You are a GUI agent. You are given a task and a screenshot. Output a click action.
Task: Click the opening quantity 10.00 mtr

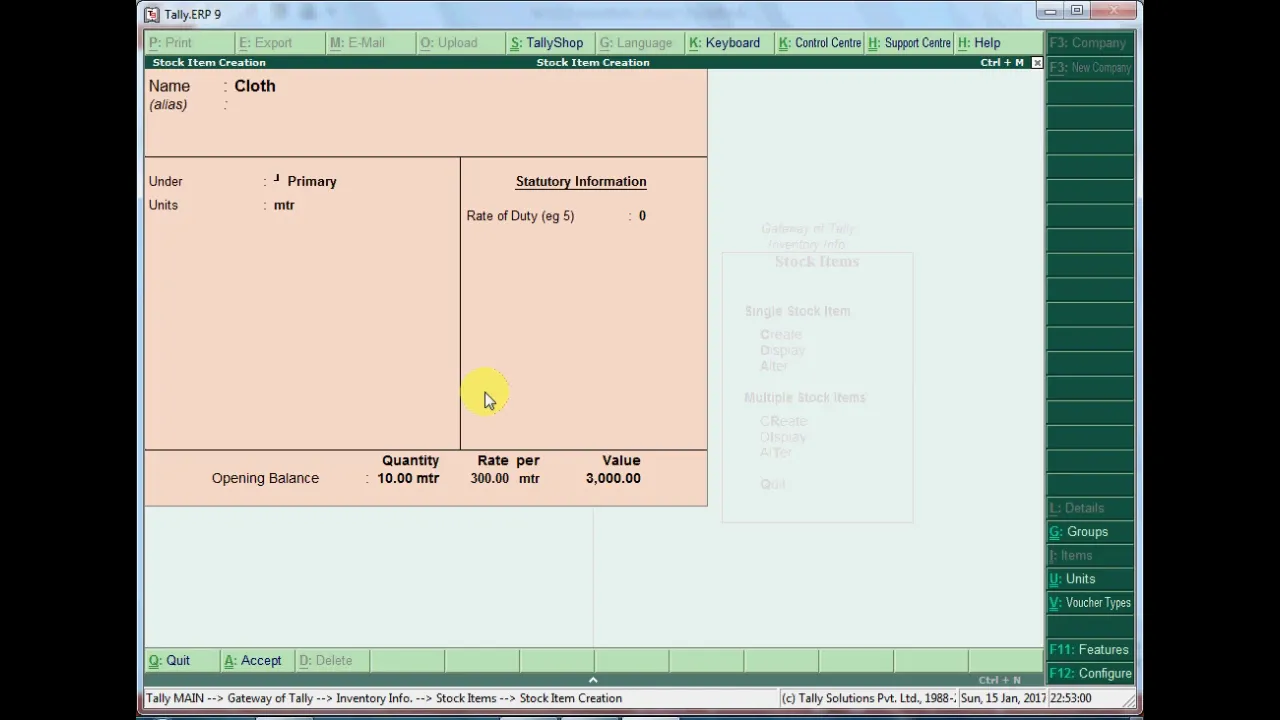(408, 478)
